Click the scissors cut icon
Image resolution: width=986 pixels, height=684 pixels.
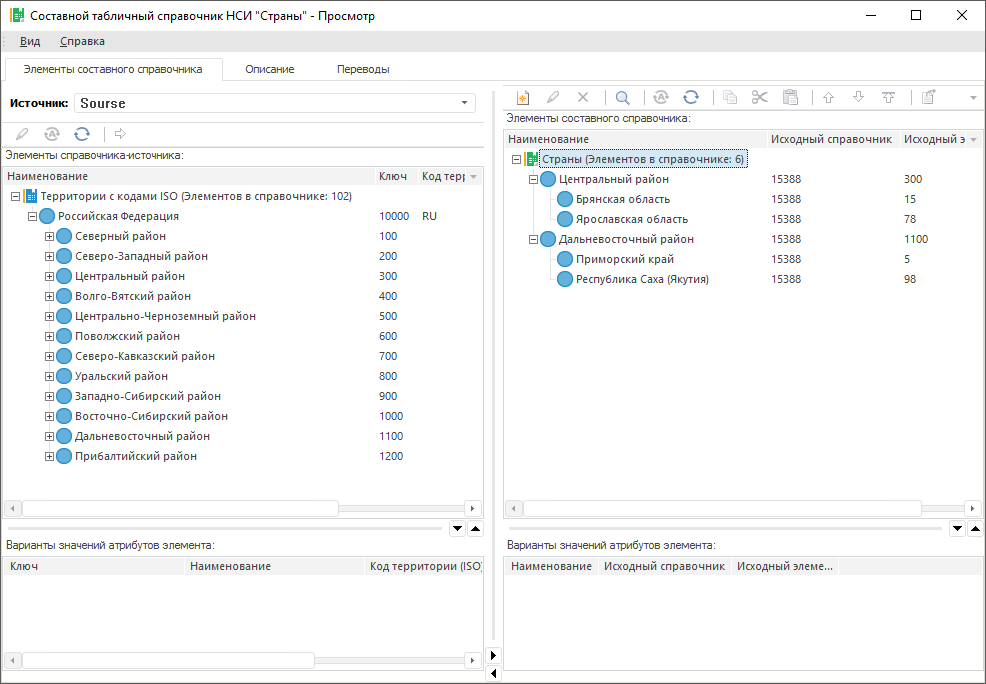point(760,98)
